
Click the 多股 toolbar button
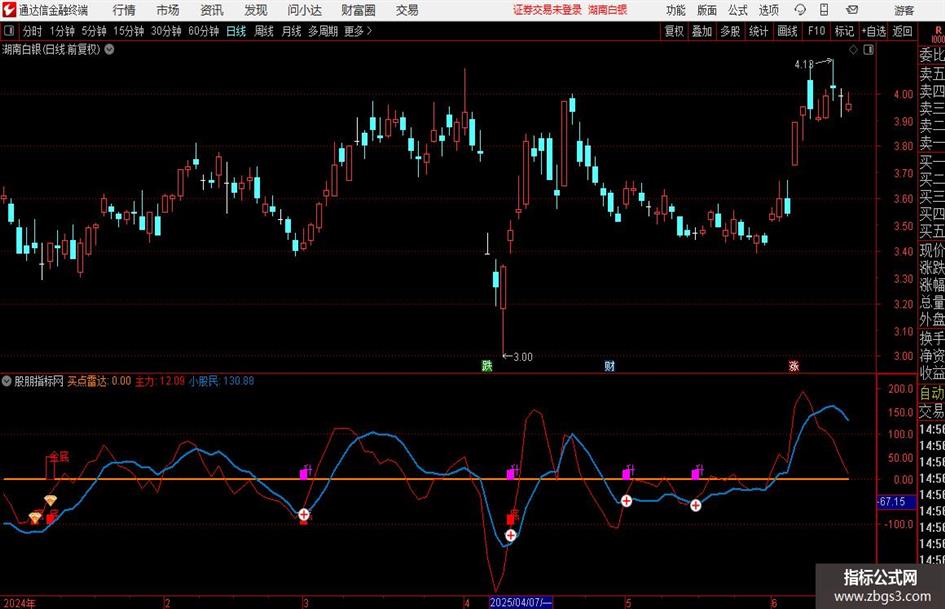[730, 31]
